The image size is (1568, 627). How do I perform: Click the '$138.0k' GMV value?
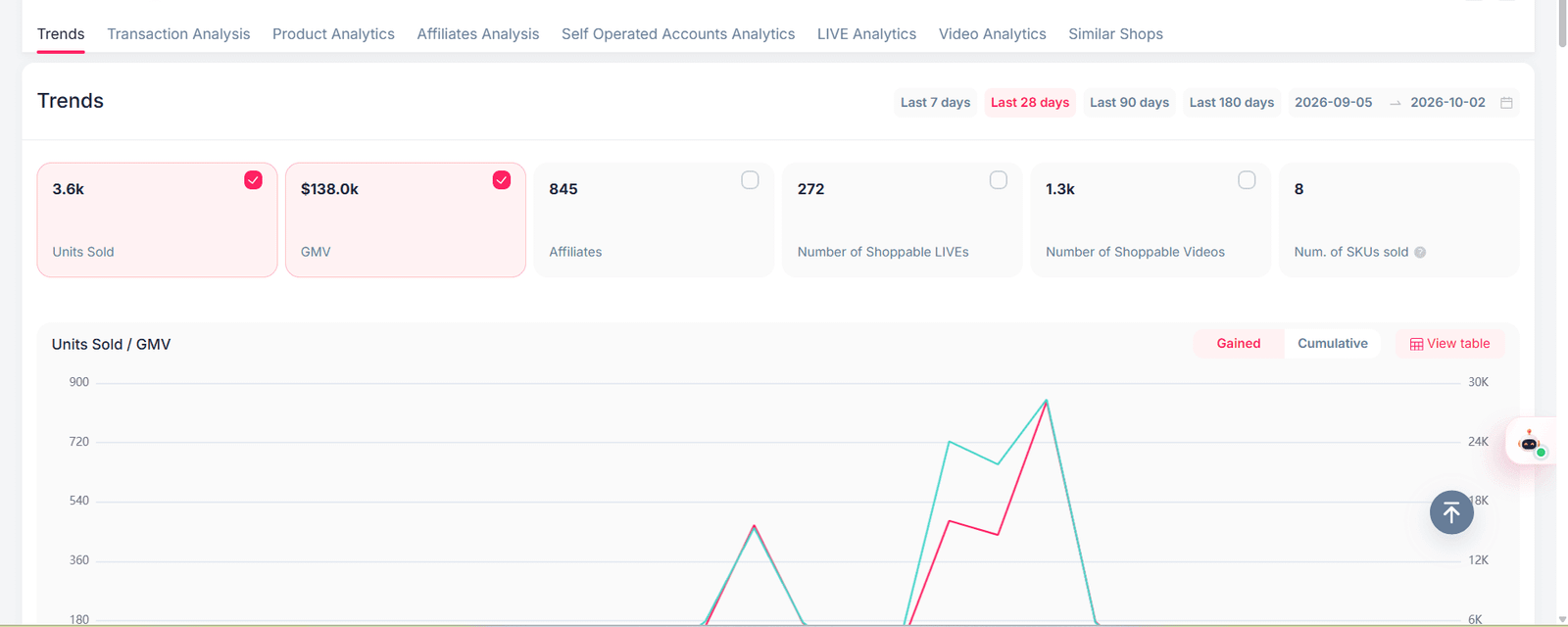tap(329, 189)
